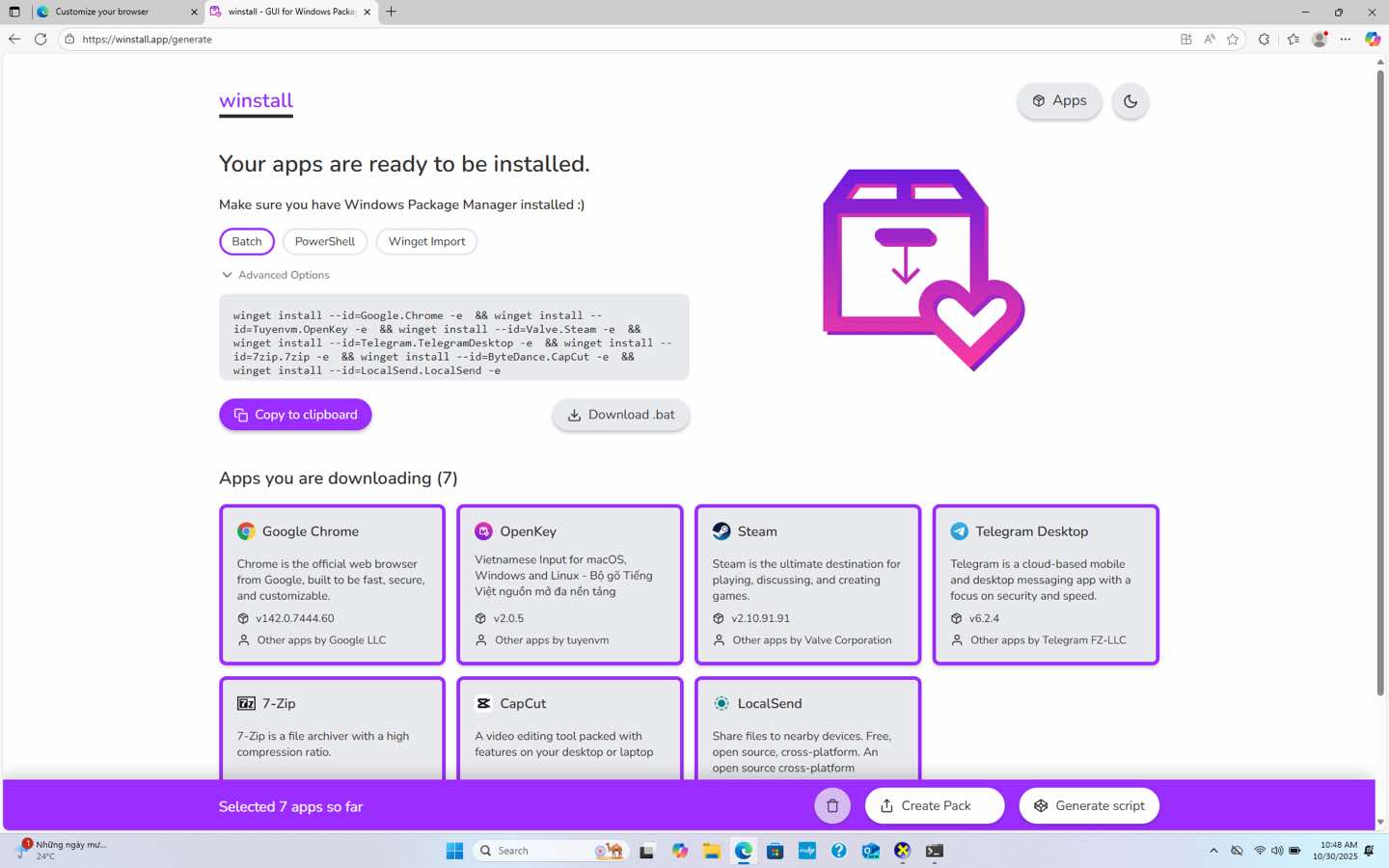
Task: Click the Google Chrome app icon
Action: coord(246,531)
